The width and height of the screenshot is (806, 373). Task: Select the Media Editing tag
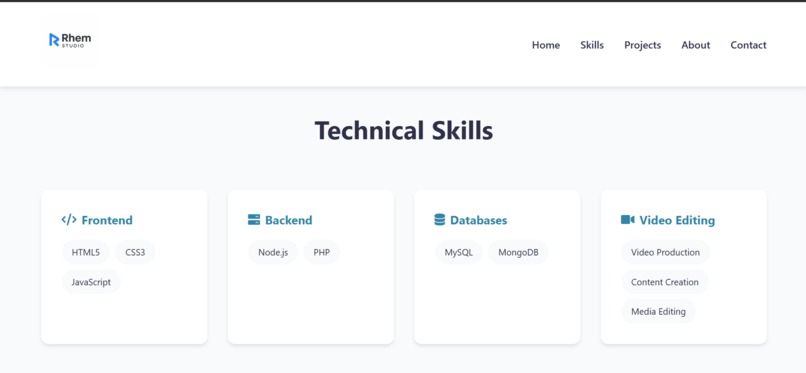[x=658, y=311]
